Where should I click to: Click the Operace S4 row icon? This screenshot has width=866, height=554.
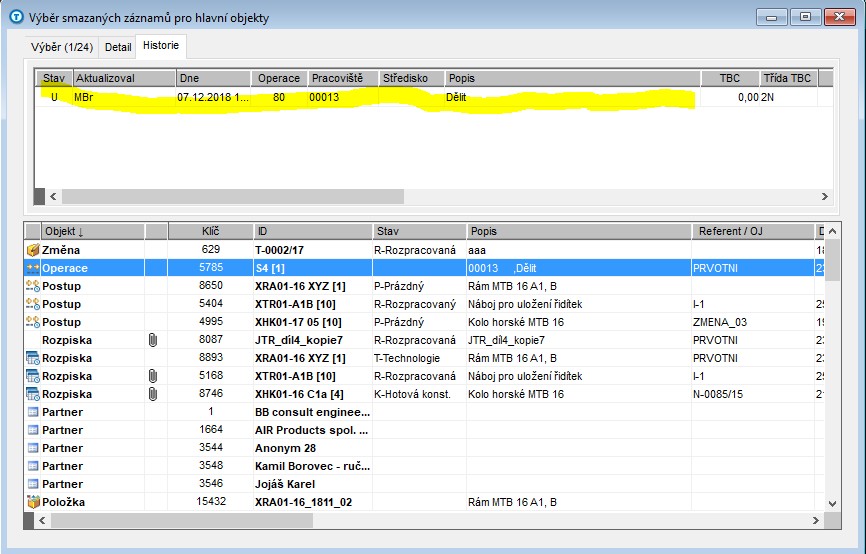(x=32, y=268)
